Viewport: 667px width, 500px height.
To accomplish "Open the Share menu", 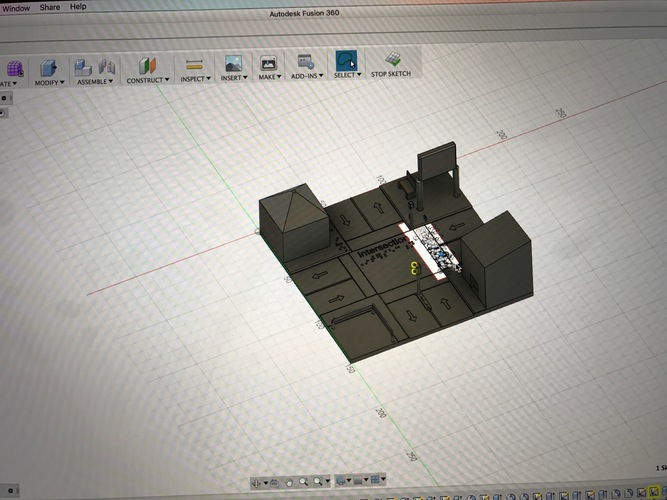I will pyautogui.click(x=50, y=7).
